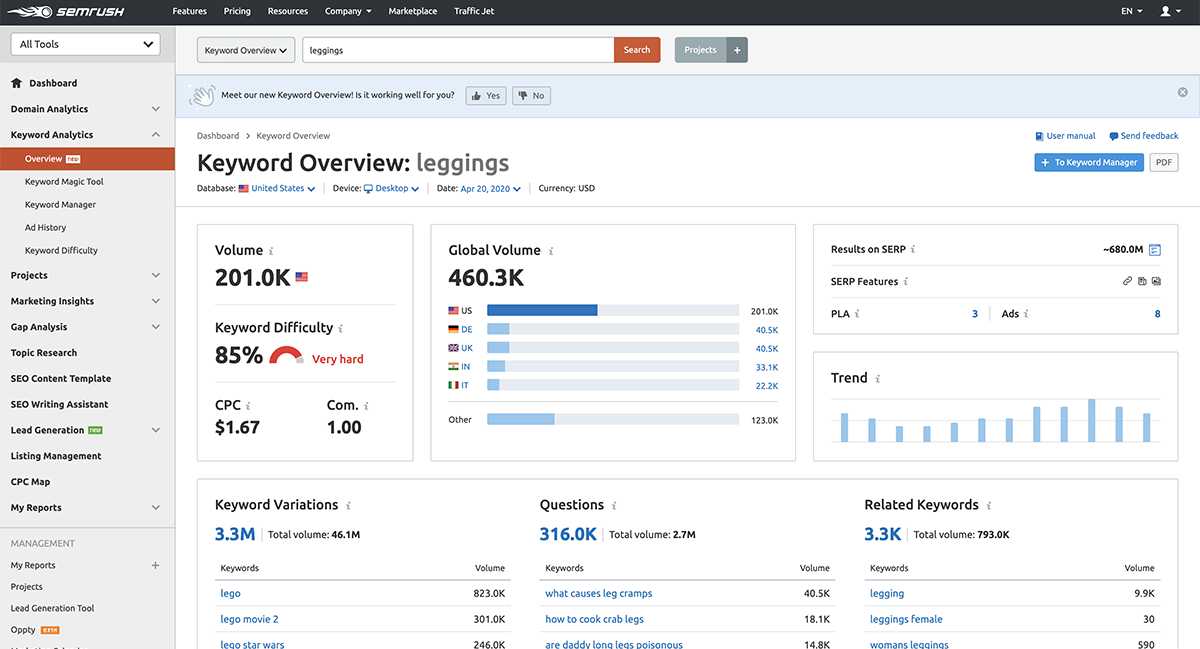Click To Keyword Manager button
The image size is (1200, 649).
(1089, 162)
